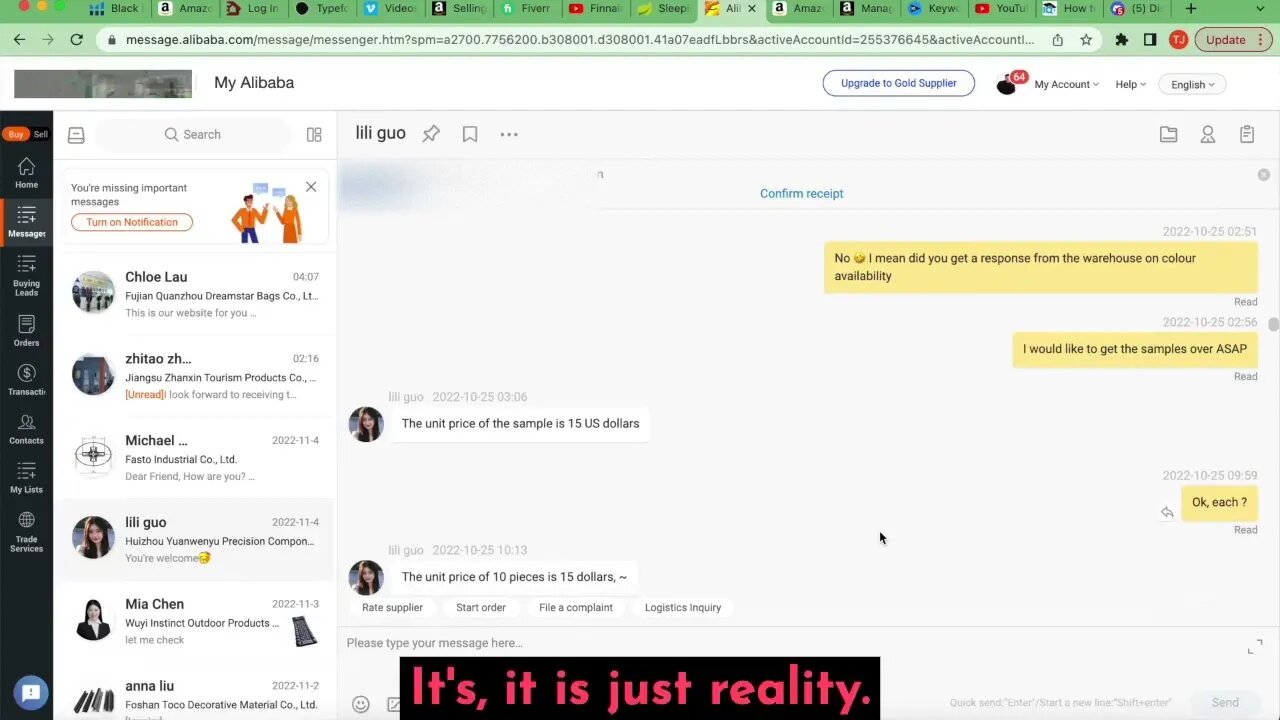Viewport: 1280px width, 720px height.
Task: Switch to the Typeform browser tab
Action: 323,9
